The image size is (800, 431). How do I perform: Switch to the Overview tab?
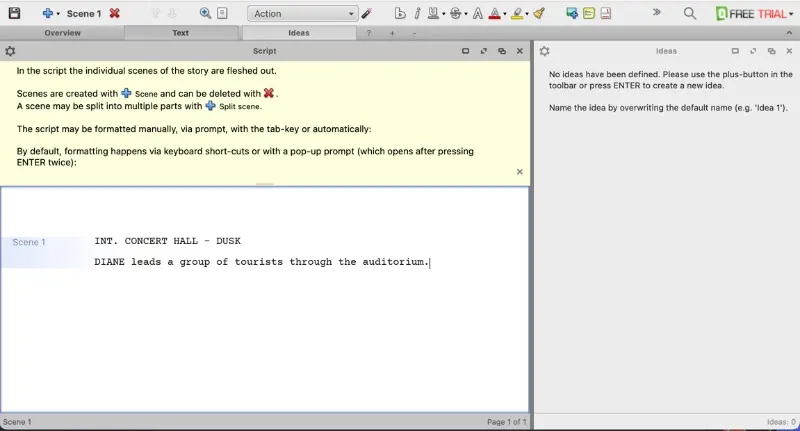(x=62, y=33)
